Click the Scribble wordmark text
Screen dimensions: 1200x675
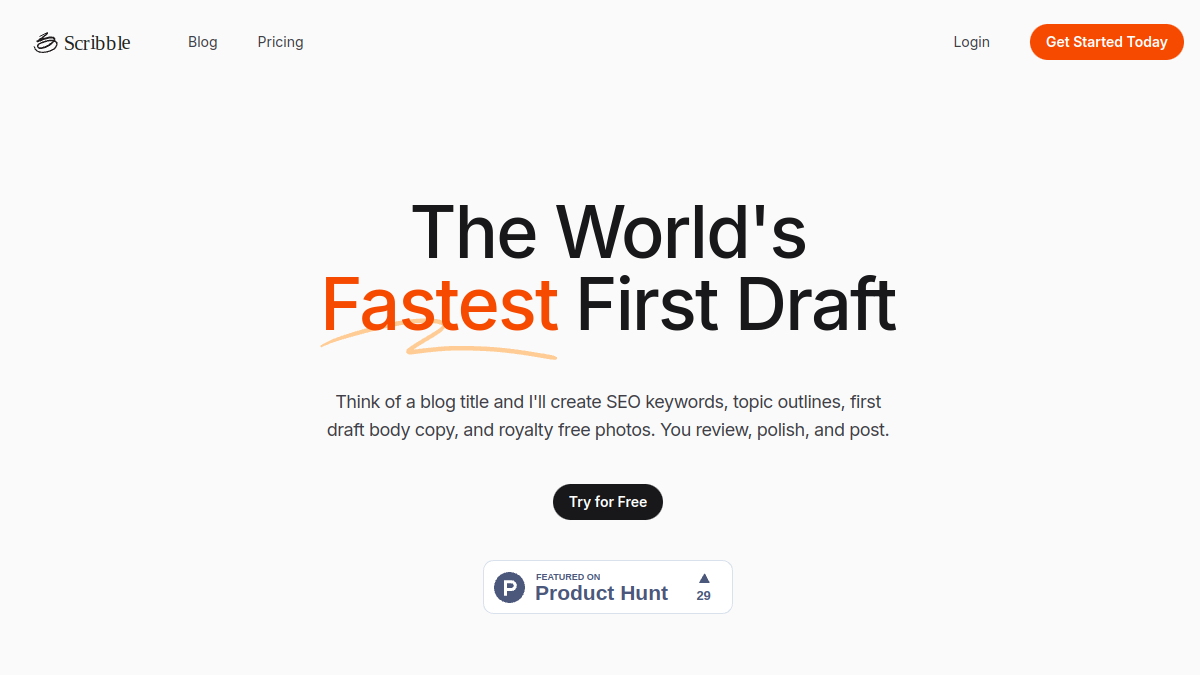tap(97, 42)
